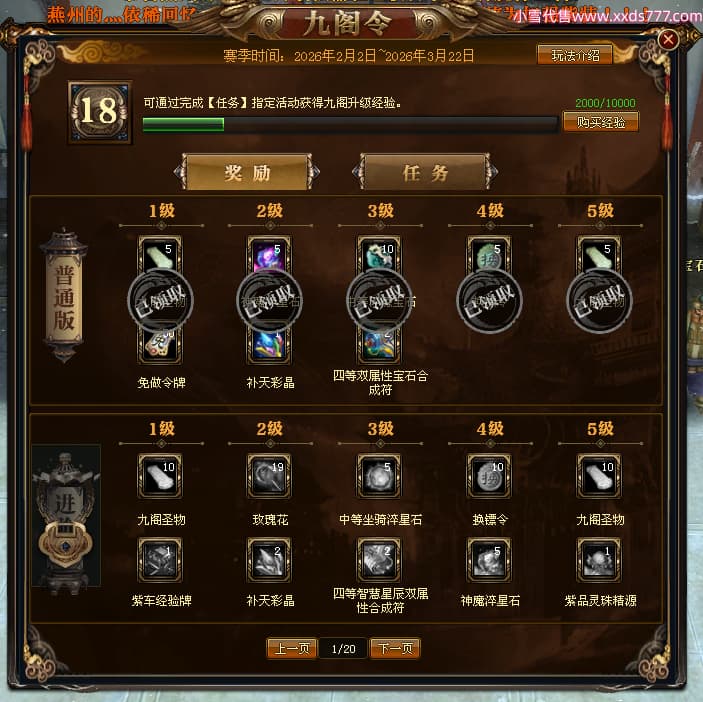Click the 补天彩晶 icon in advanced level 2
Image resolution: width=703 pixels, height=702 pixels.
269,560
